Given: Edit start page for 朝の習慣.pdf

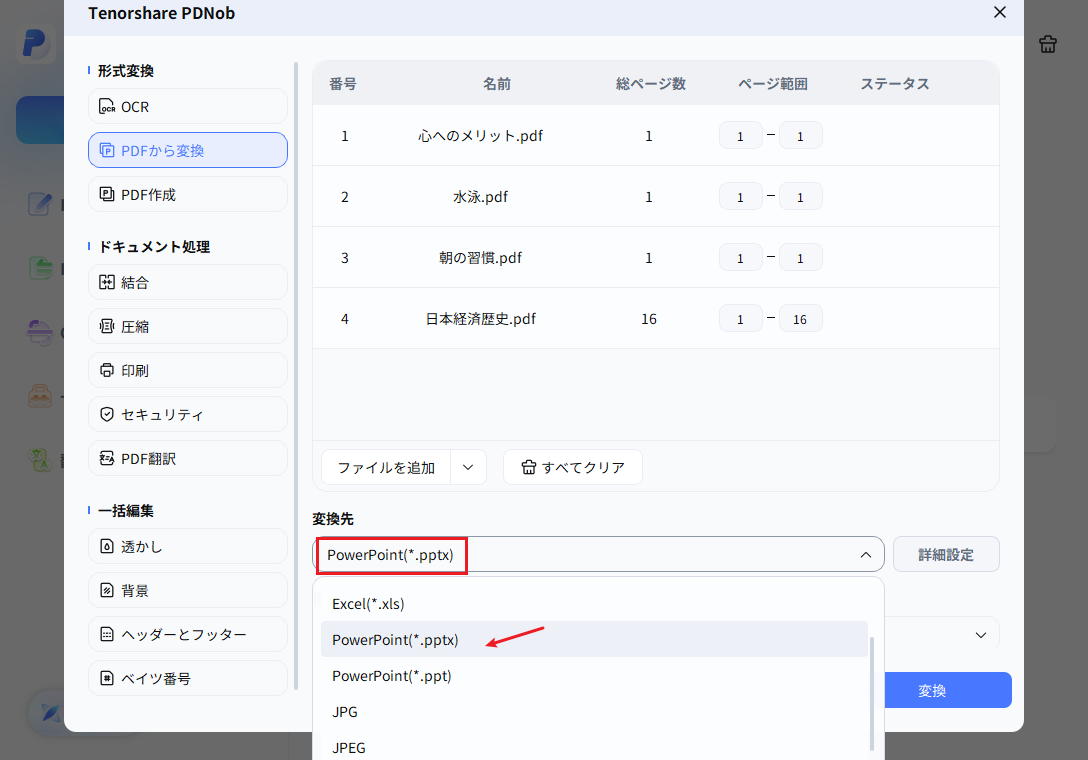Looking at the screenshot, I should 740,257.
